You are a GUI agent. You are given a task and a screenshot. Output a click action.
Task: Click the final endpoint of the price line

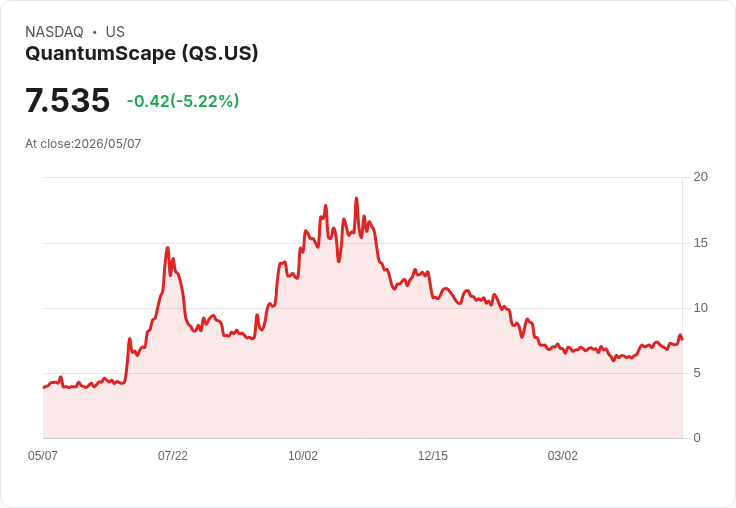682,339
